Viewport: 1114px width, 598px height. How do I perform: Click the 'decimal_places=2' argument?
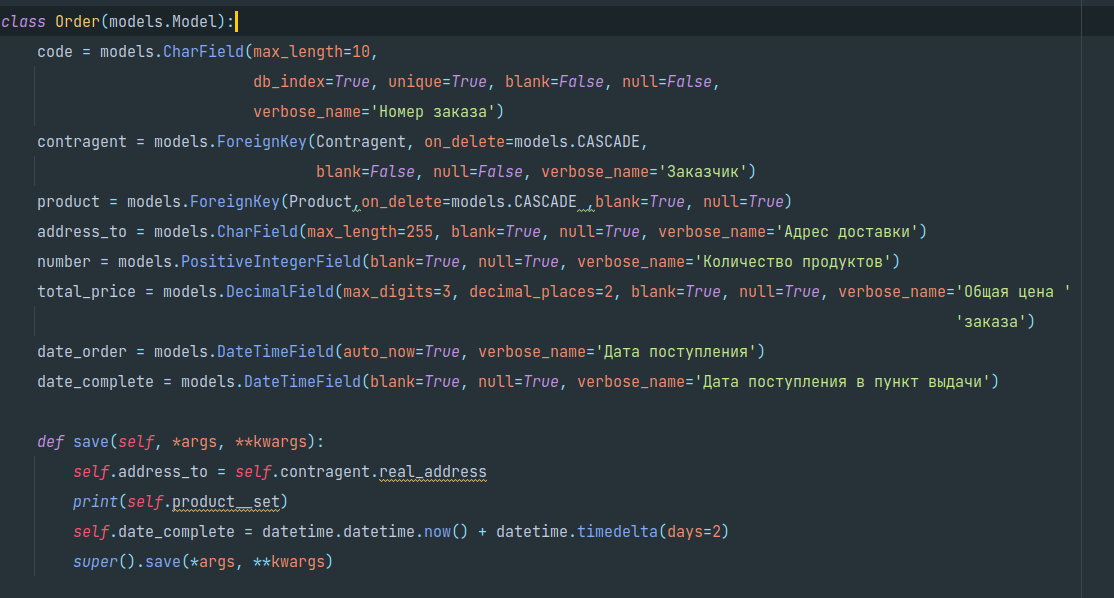pyautogui.click(x=541, y=291)
